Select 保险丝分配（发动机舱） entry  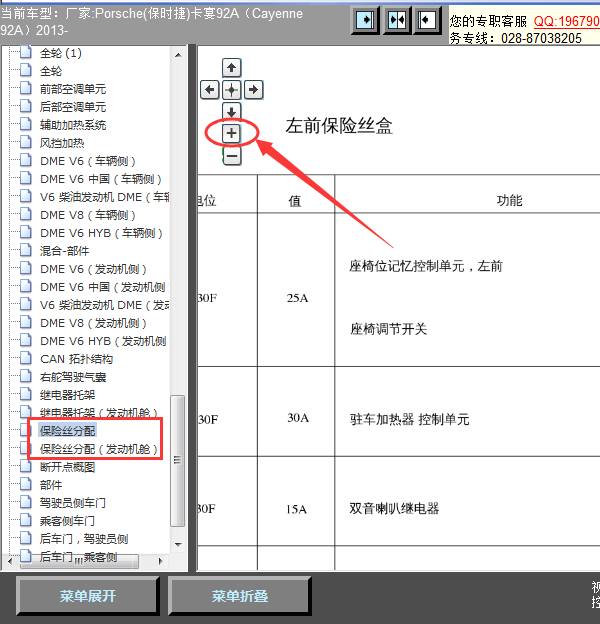click(99, 449)
